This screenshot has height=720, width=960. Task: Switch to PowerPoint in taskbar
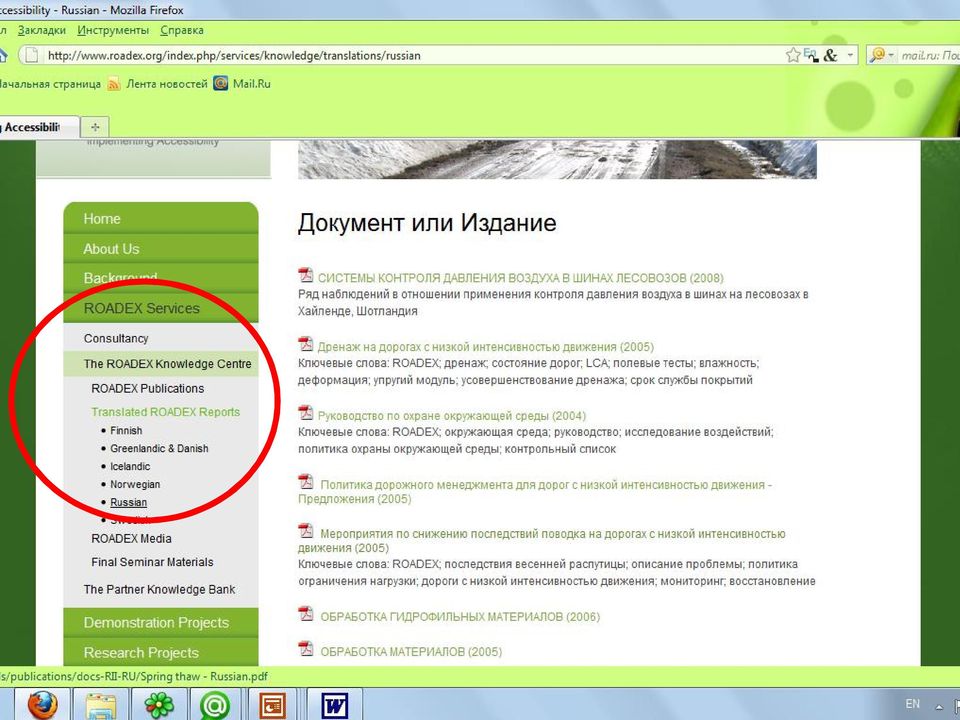tap(273, 704)
